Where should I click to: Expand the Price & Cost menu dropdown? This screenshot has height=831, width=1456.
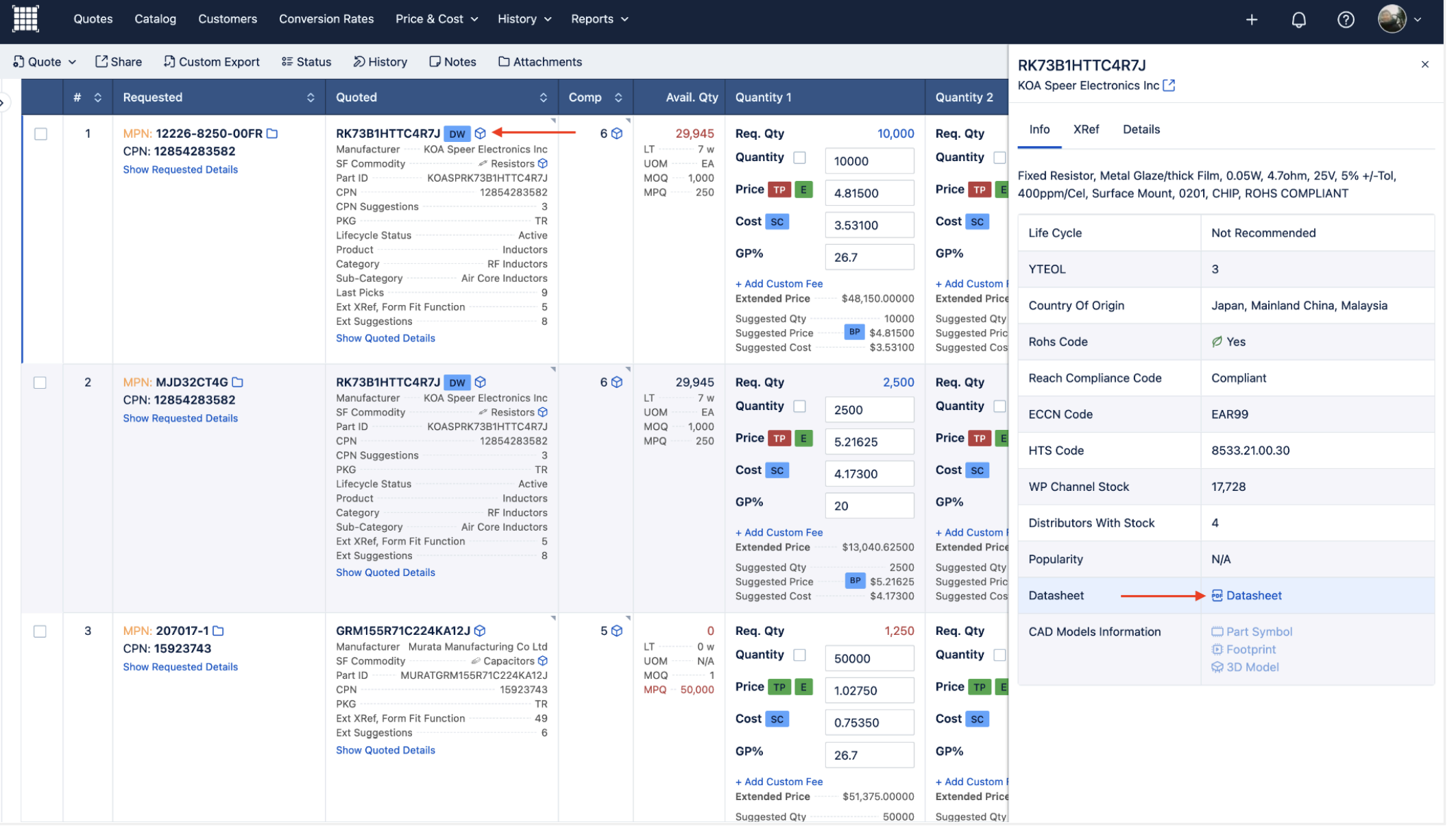pyautogui.click(x=437, y=19)
